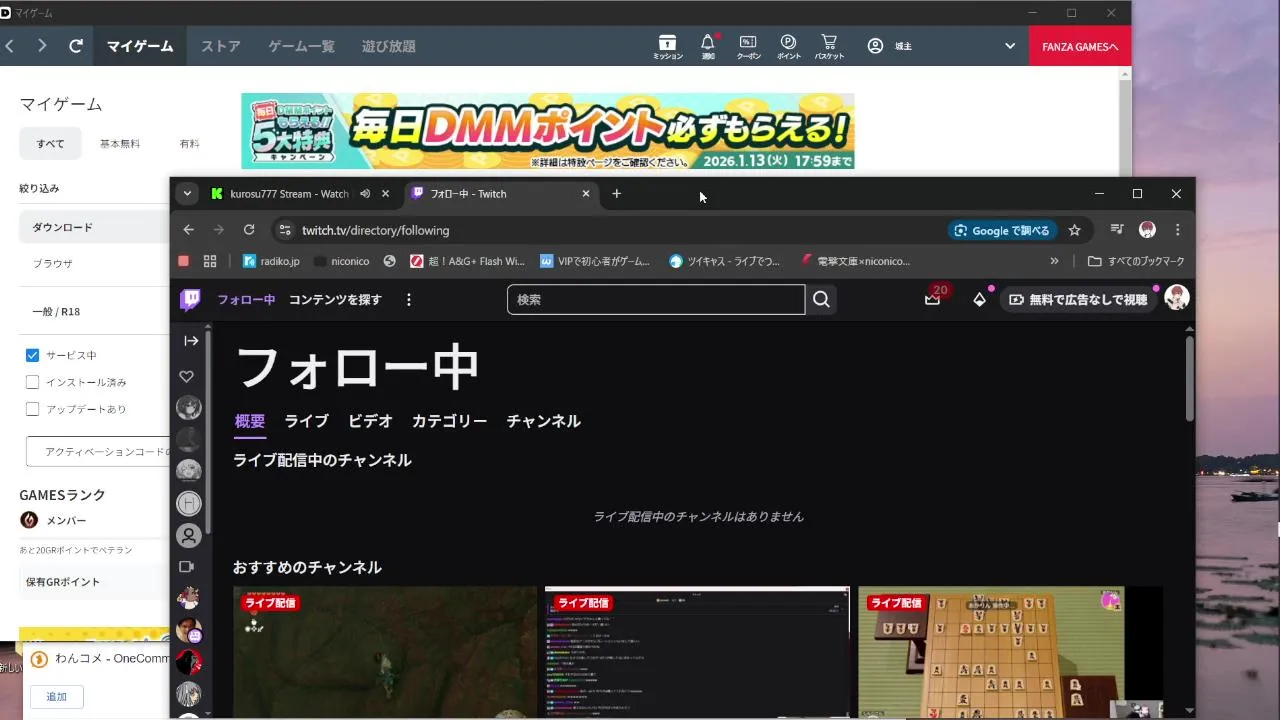Image resolution: width=1280 pixels, height=720 pixels.
Task: Click the camera icon in Twitch sidebar
Action: [x=187, y=566]
